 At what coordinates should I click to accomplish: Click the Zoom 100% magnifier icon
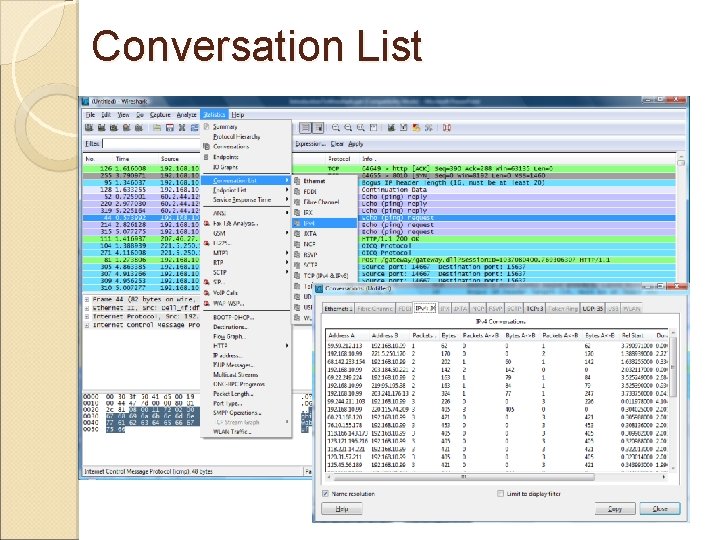pyautogui.click(x=360, y=128)
